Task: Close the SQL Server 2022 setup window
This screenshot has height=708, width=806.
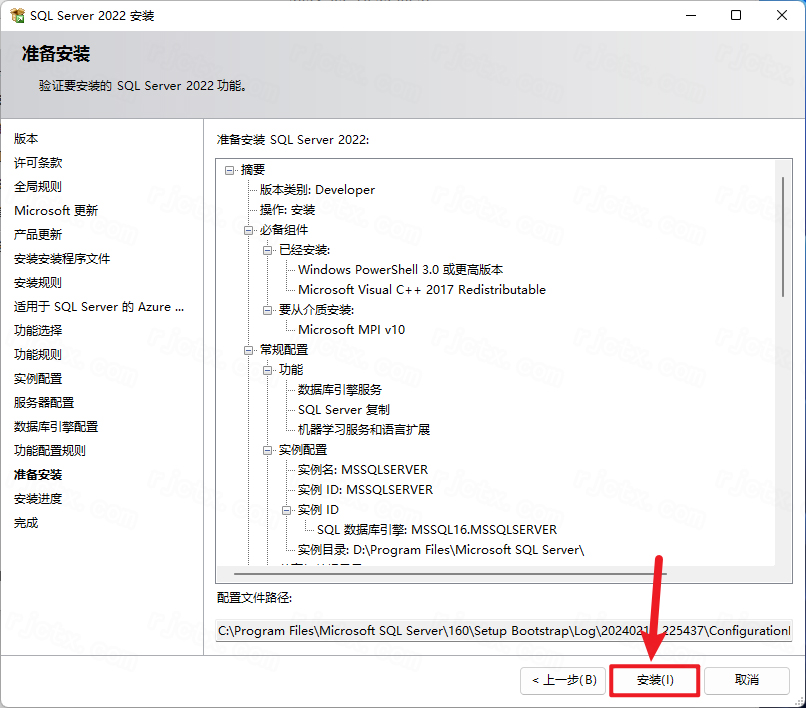Action: point(782,15)
